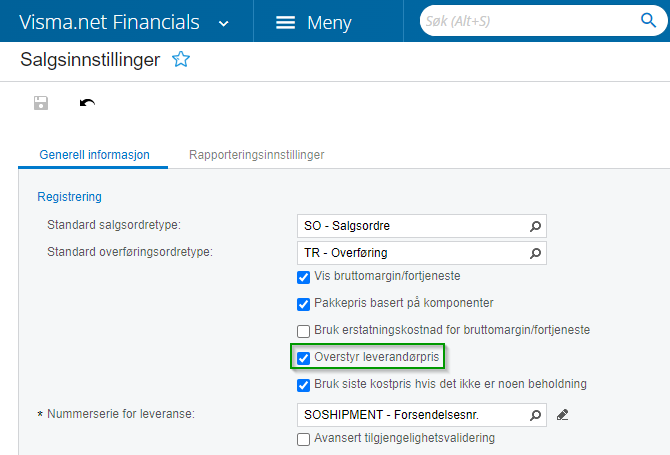Mark Salgsinnstillinger as favorite with star
670x455 pixels.
(181, 60)
